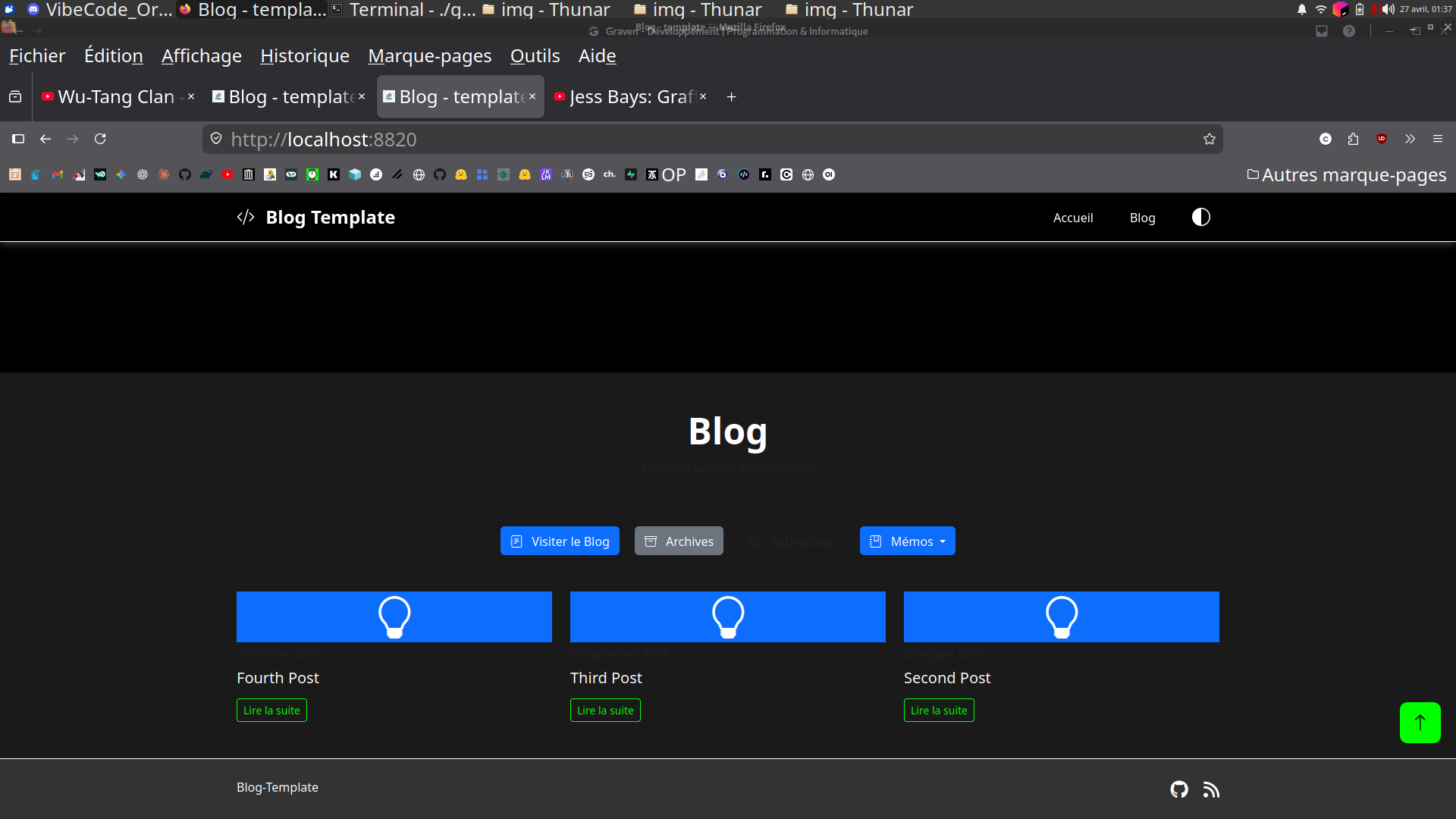1456x819 pixels.
Task: Click Lire la suite under Third Post
Action: pyautogui.click(x=604, y=711)
